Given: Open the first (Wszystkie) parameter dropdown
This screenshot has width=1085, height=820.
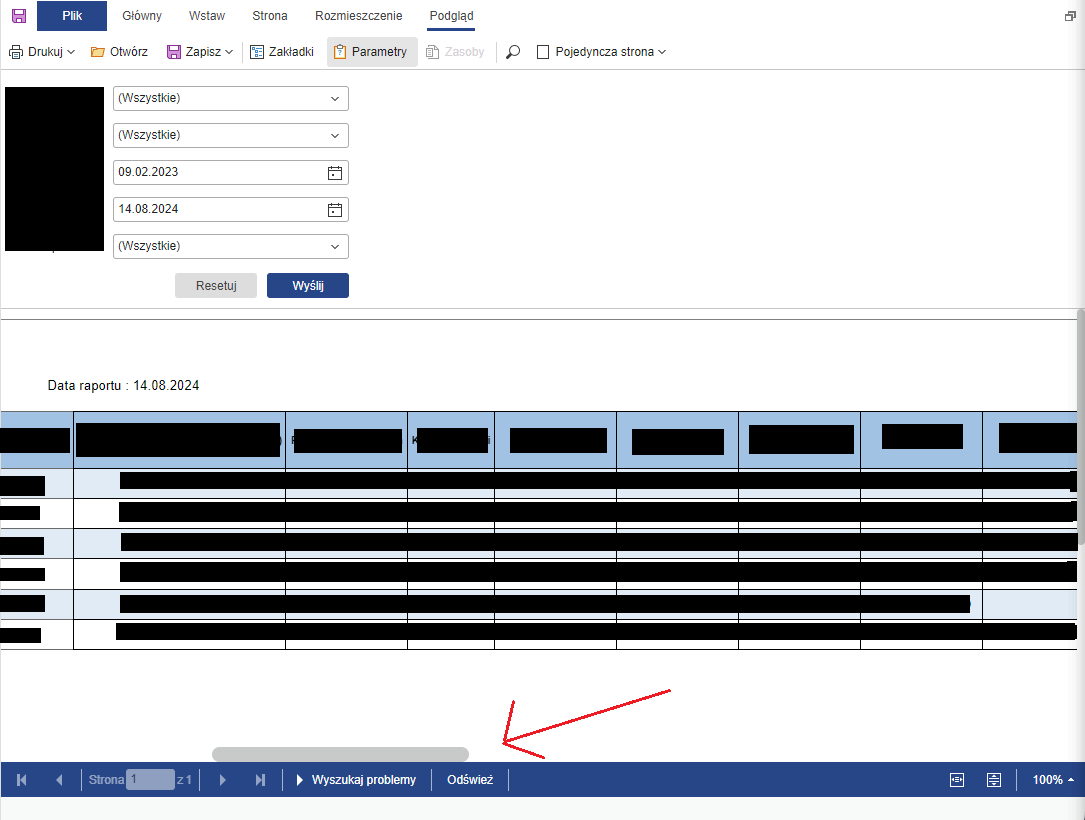Looking at the screenshot, I should (x=230, y=98).
